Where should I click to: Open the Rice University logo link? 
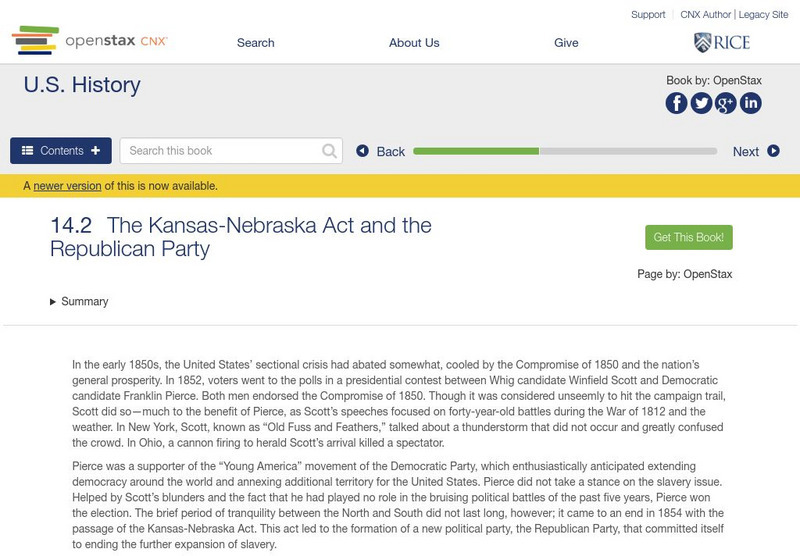click(x=721, y=42)
